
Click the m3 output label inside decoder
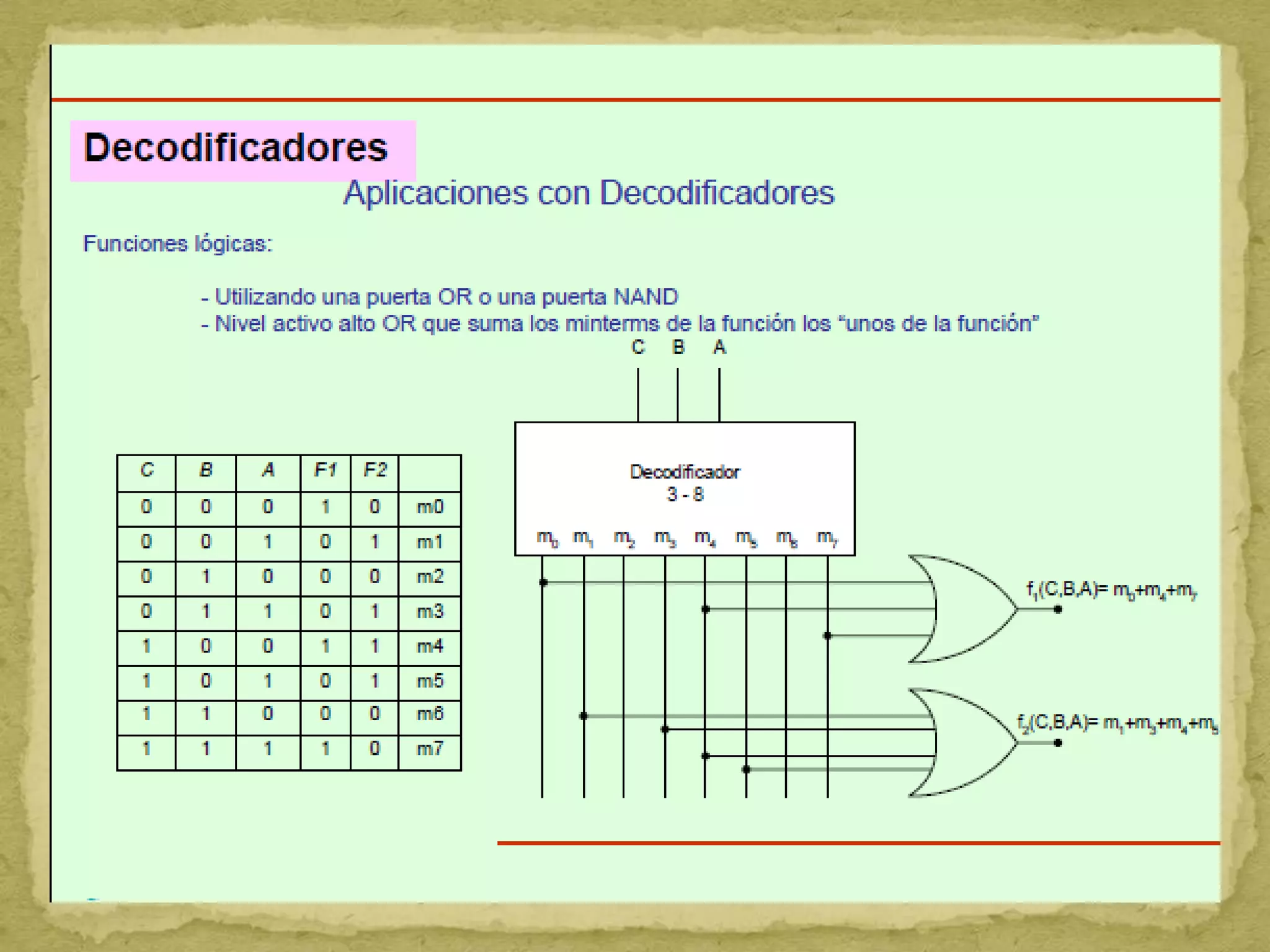[x=665, y=537]
